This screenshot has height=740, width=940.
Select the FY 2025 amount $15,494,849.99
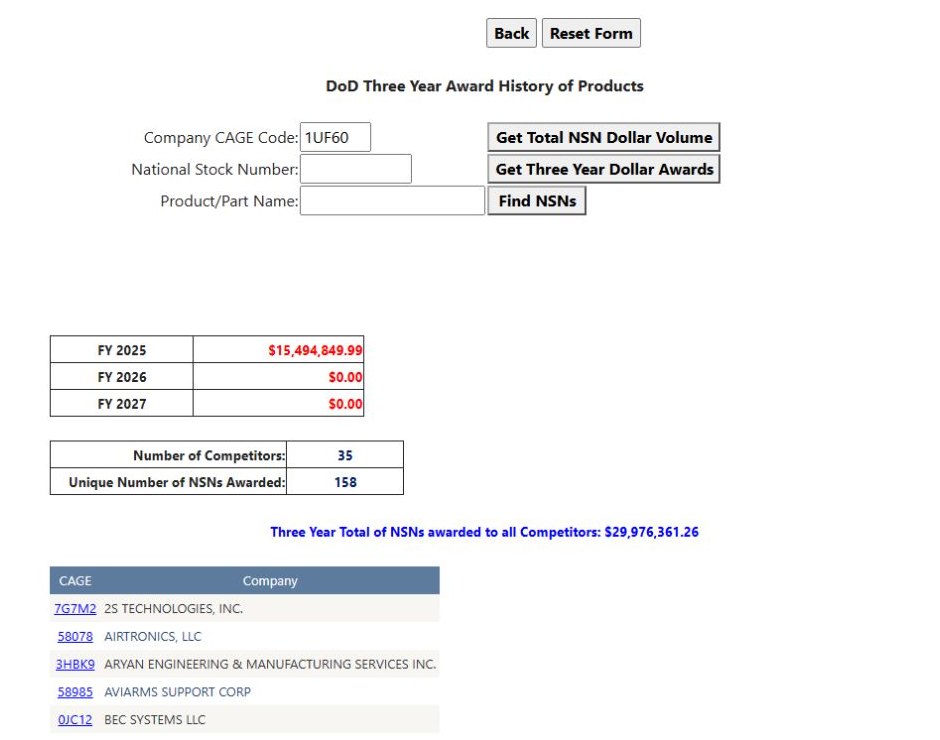(315, 350)
